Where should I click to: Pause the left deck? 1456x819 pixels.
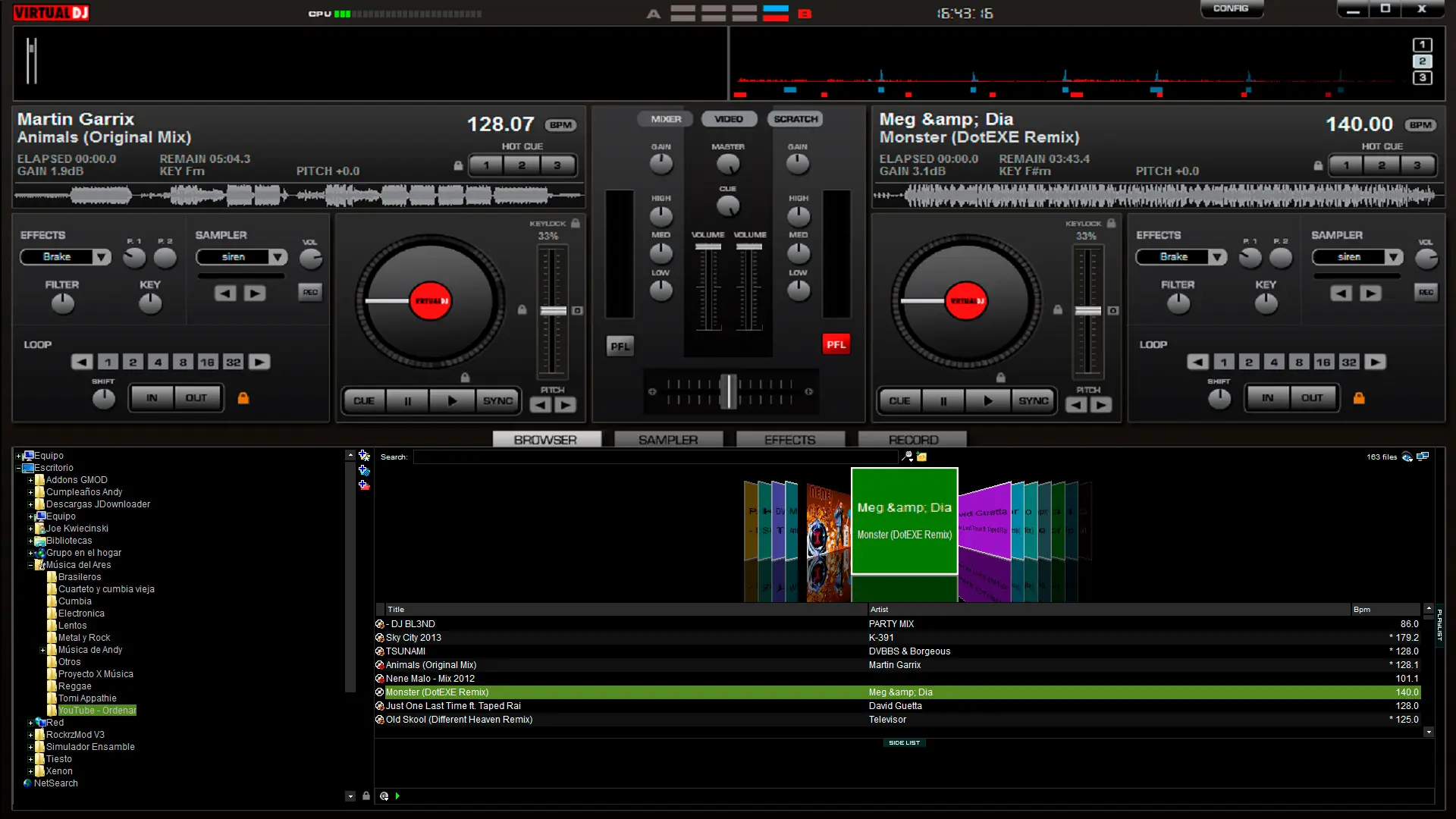(408, 400)
